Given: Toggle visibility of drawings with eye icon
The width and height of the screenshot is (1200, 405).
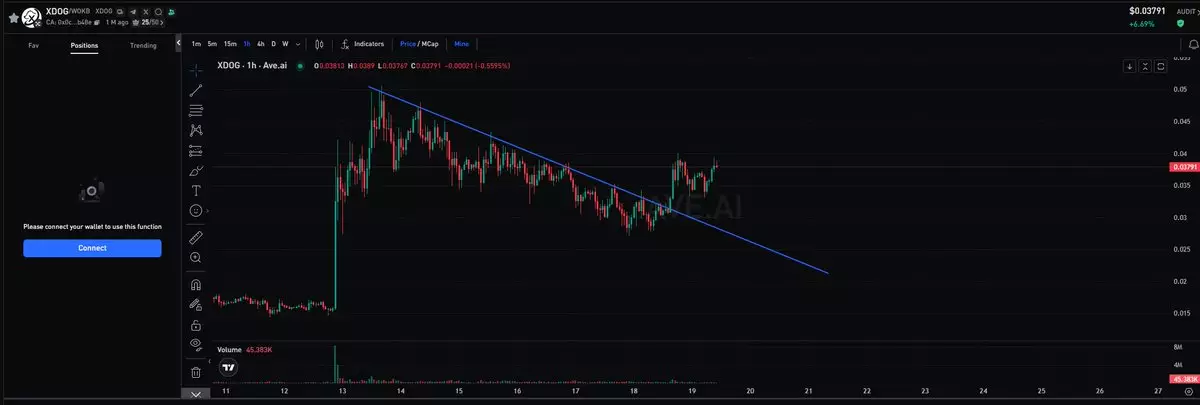Looking at the screenshot, I should 196,344.
